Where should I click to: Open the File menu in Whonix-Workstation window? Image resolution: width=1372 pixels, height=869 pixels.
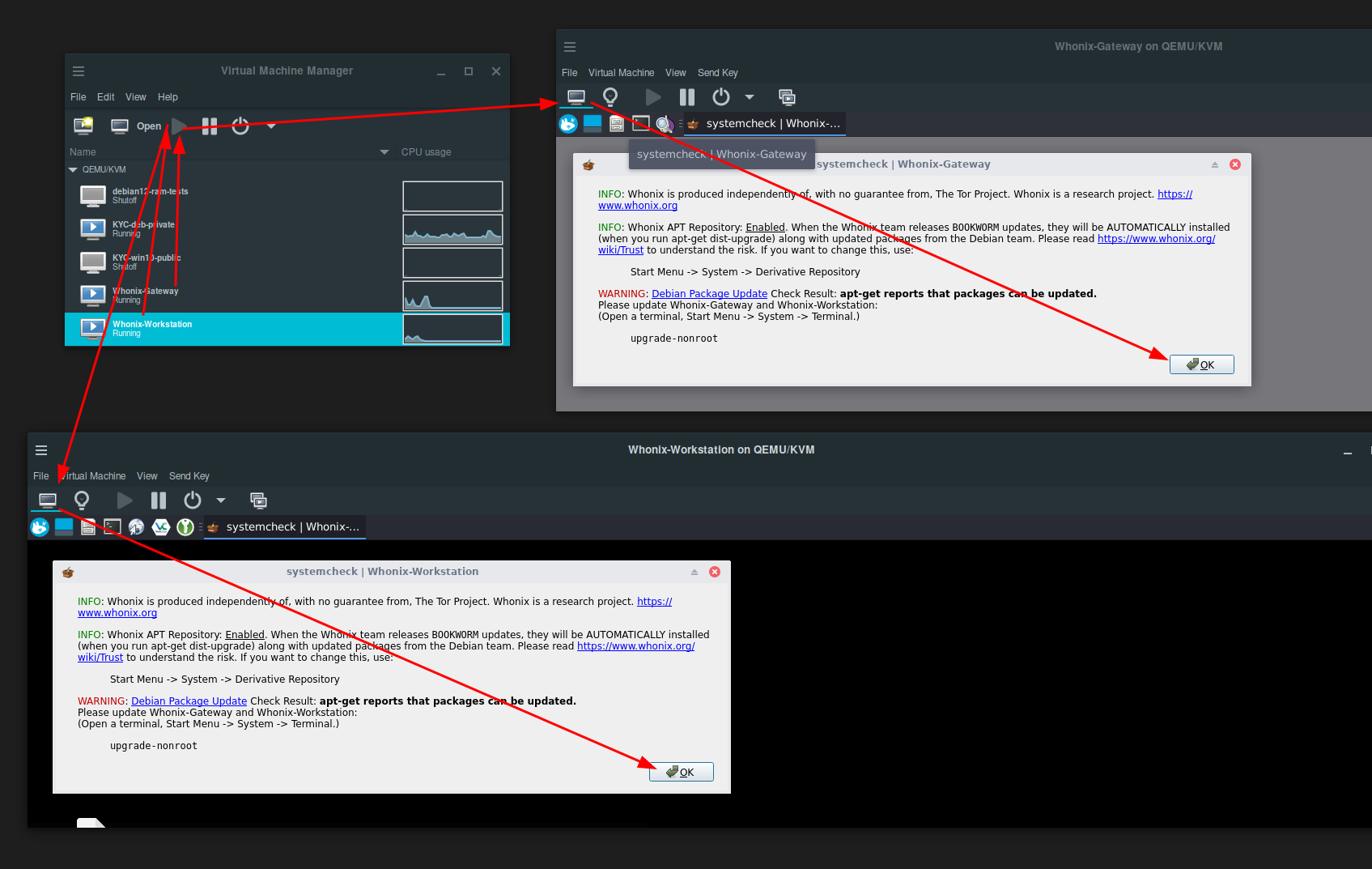41,476
